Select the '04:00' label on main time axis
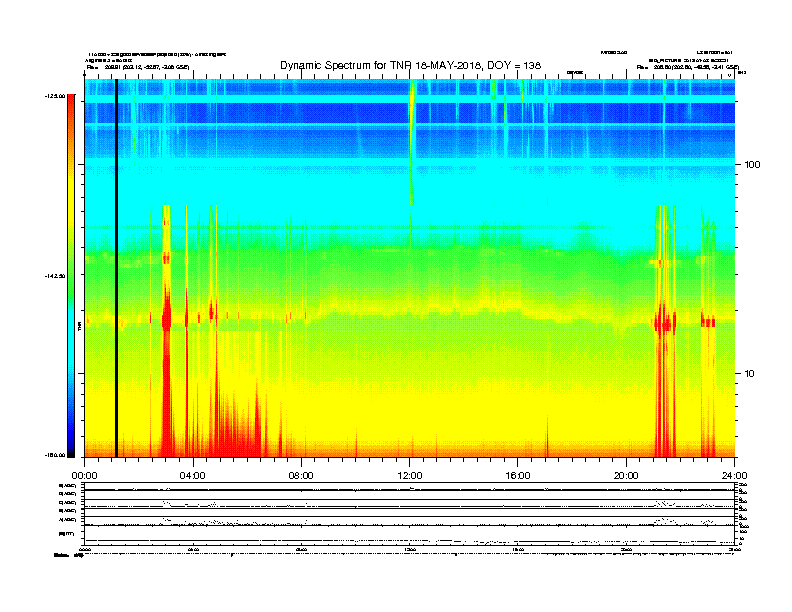792x612 pixels. (192, 476)
